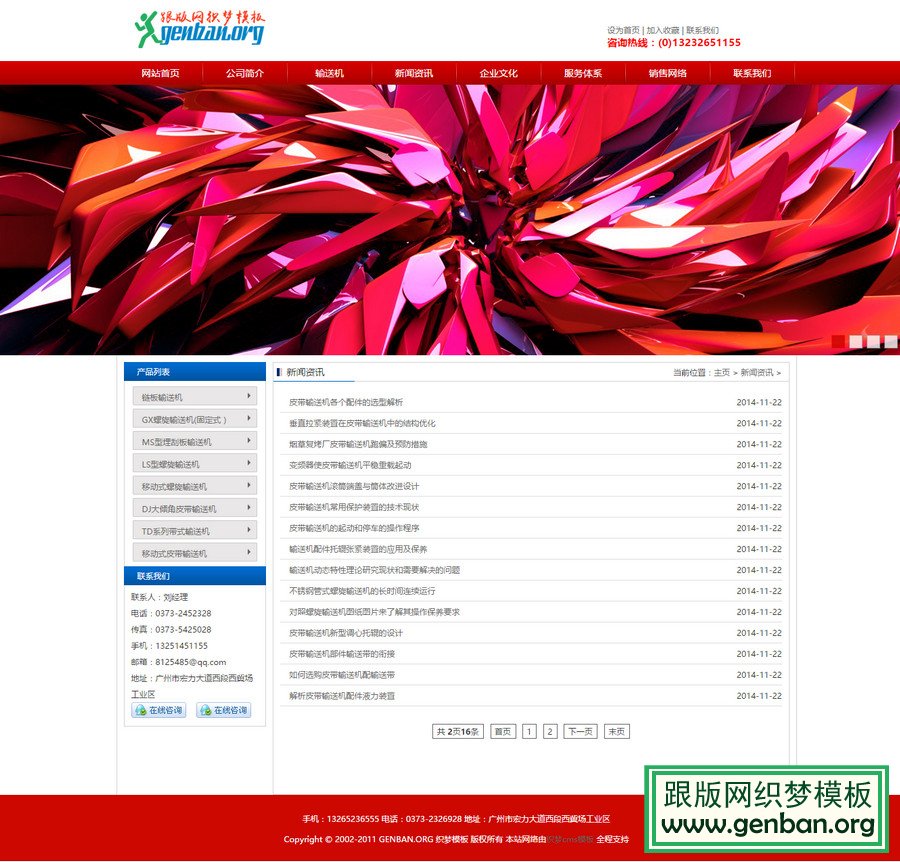Open the 公司简介 navigation menu item
This screenshot has height=862, width=900.
click(x=245, y=73)
